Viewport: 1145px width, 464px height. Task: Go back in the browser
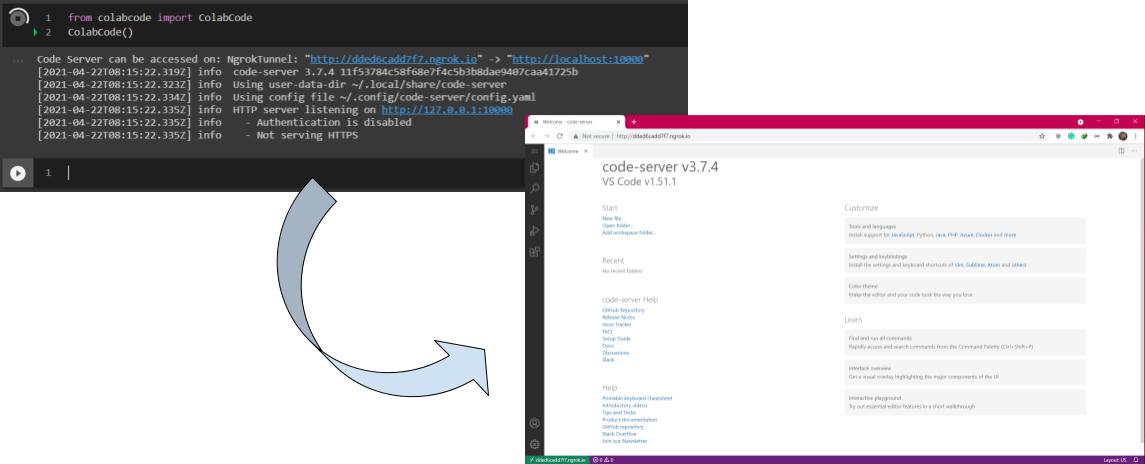click(533, 136)
